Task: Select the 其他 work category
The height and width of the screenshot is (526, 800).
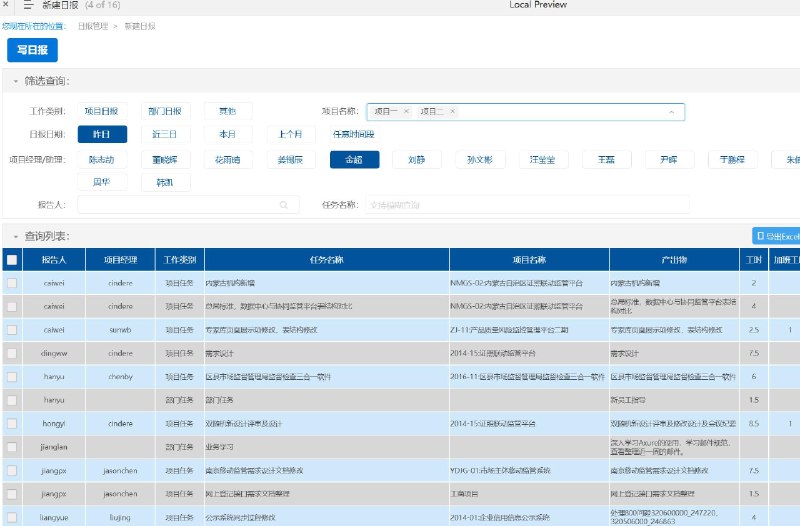Action: (x=228, y=111)
